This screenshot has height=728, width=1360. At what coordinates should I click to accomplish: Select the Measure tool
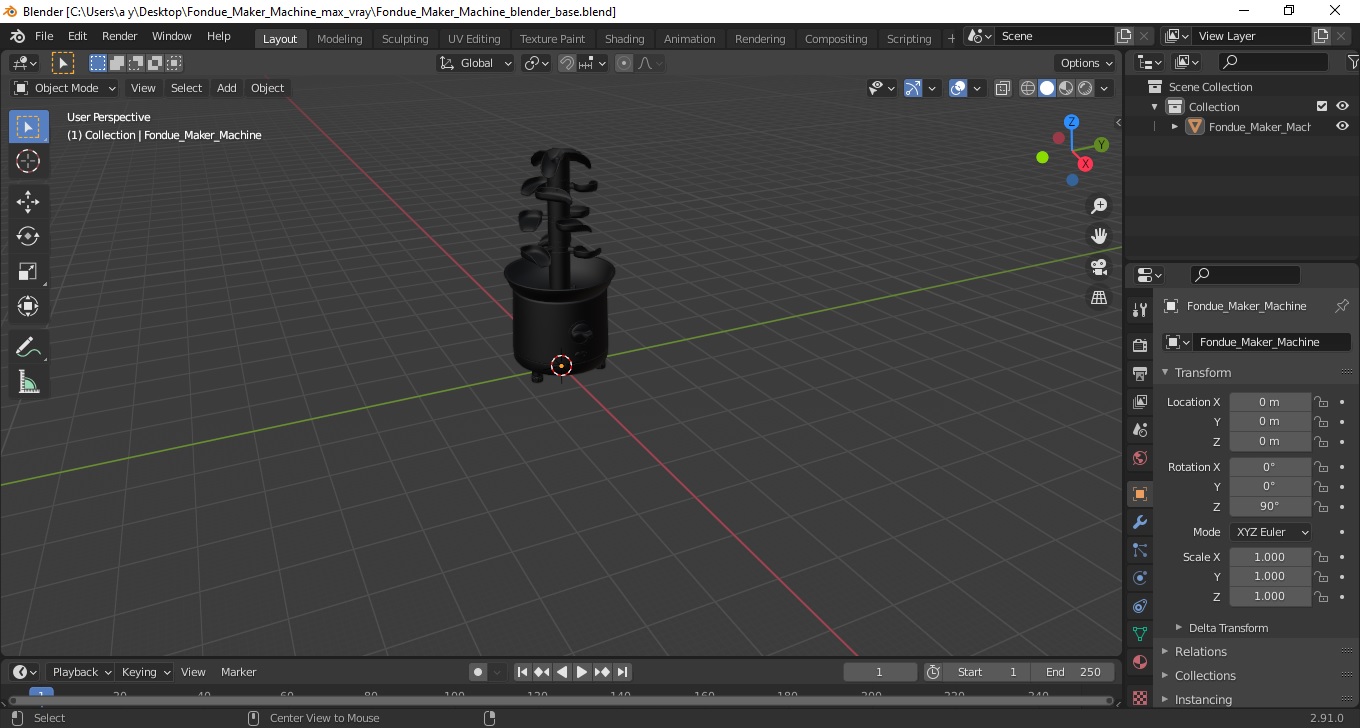point(28,382)
